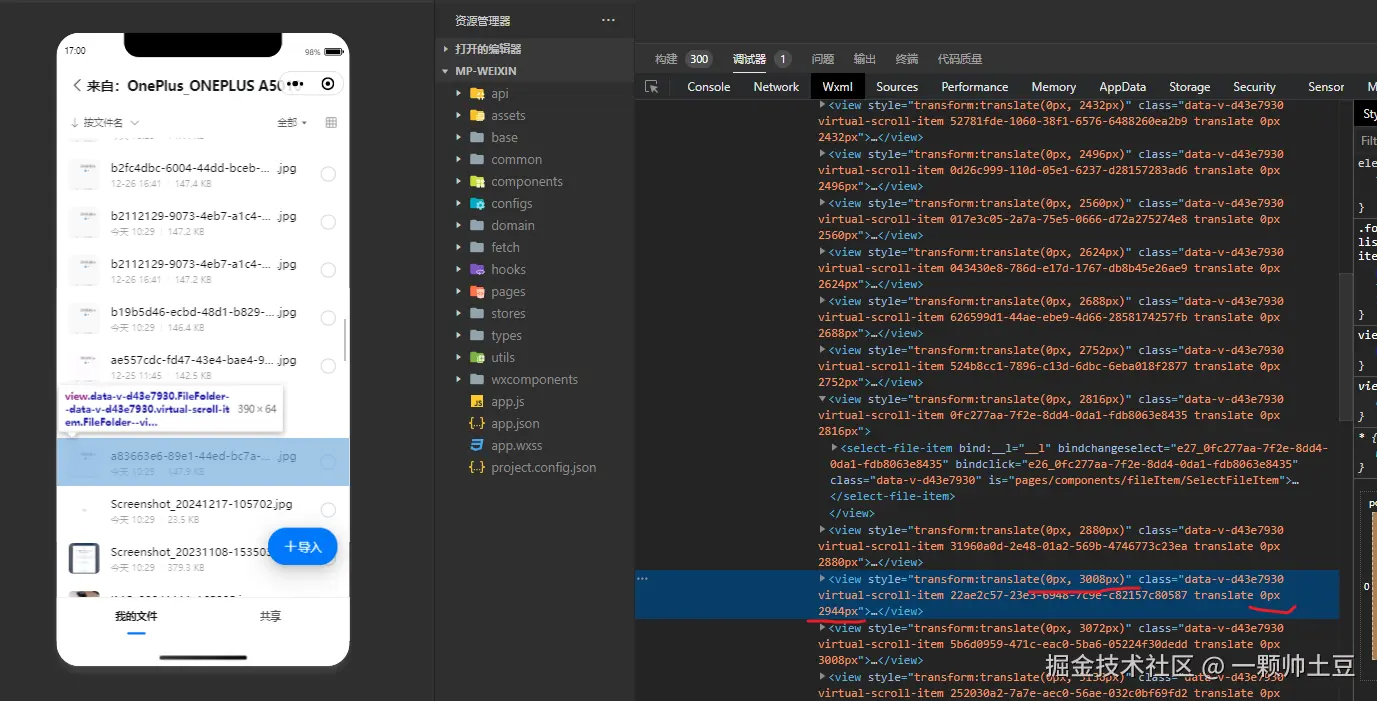Expand the domain folder chevron

pos(459,225)
